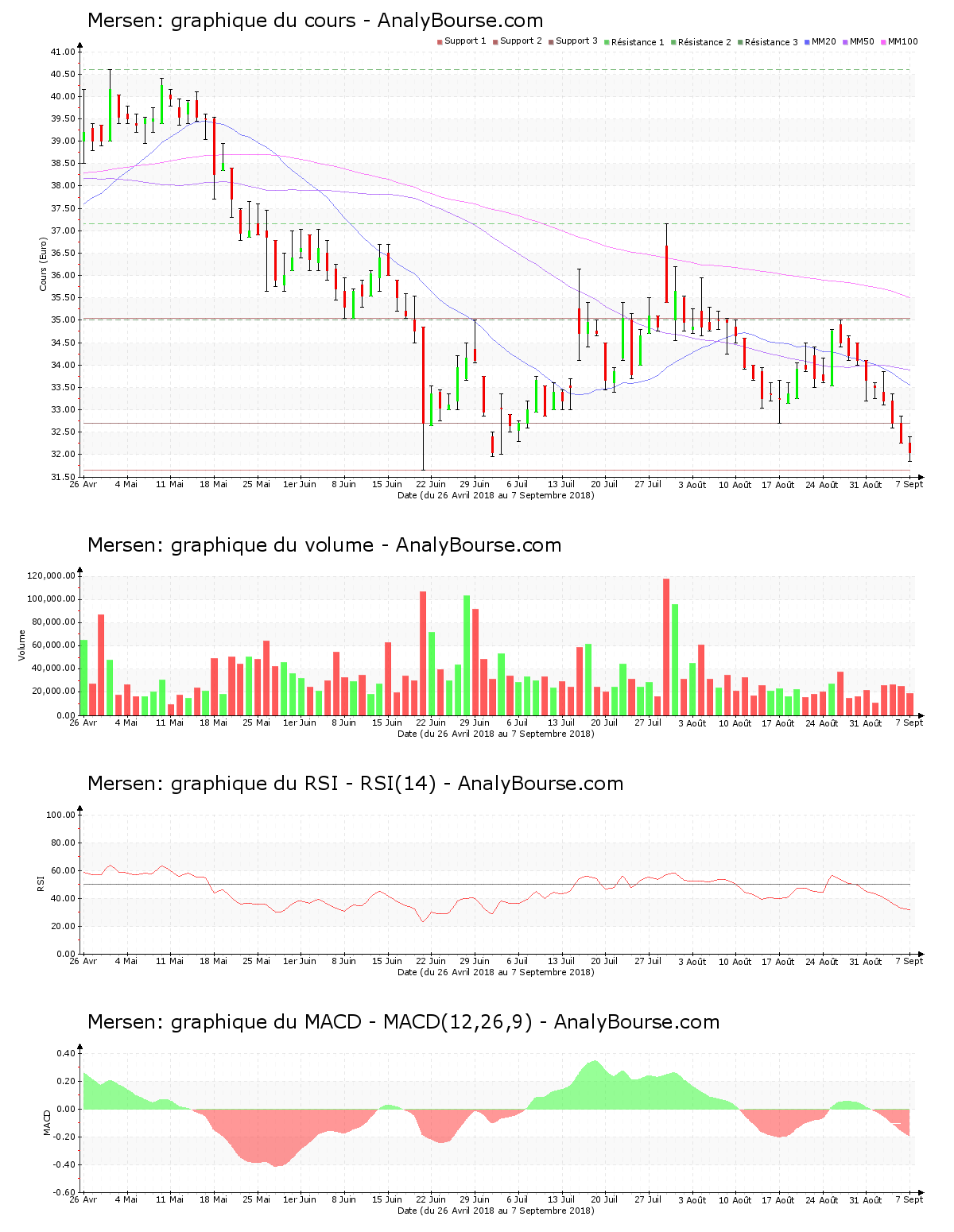The image size is (954, 1232).
Task: Click the 100.00 tick on RSI axis
Action: pyautogui.click(x=60, y=815)
